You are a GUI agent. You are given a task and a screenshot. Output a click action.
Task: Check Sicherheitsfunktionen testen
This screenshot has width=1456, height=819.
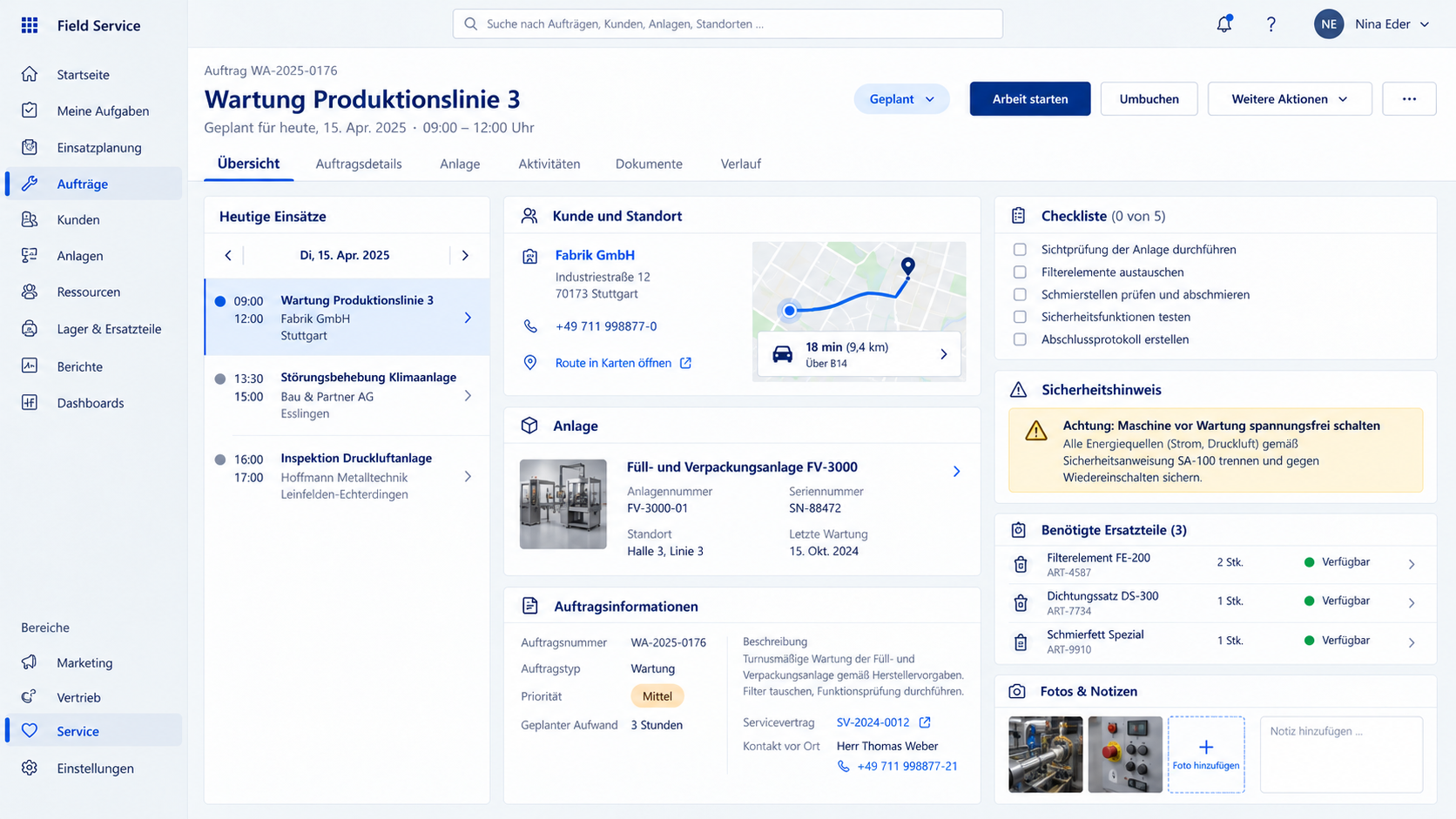[x=1020, y=317]
